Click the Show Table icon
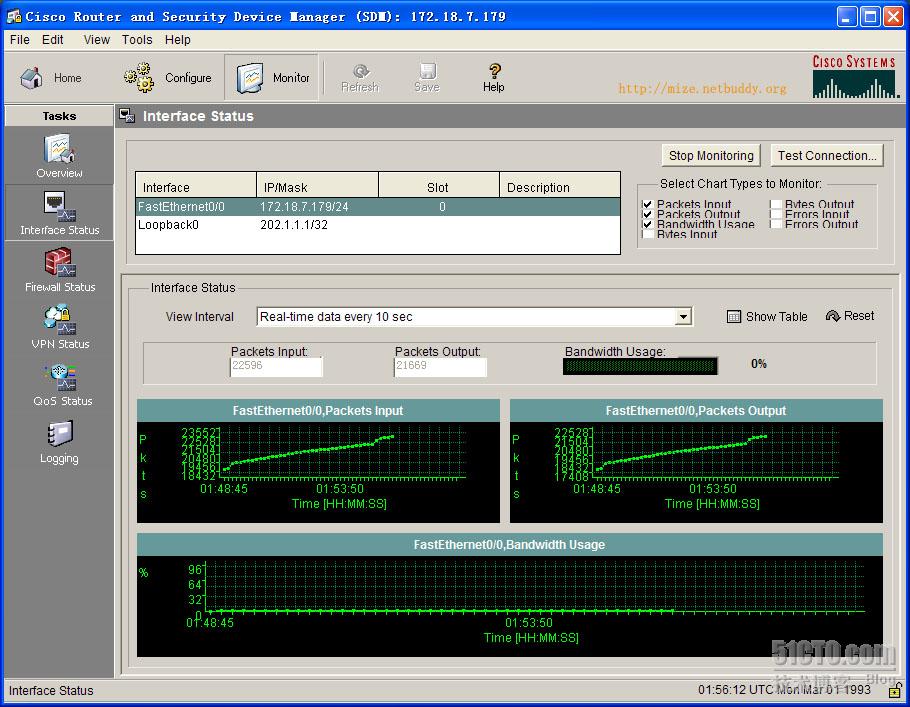 [734, 316]
